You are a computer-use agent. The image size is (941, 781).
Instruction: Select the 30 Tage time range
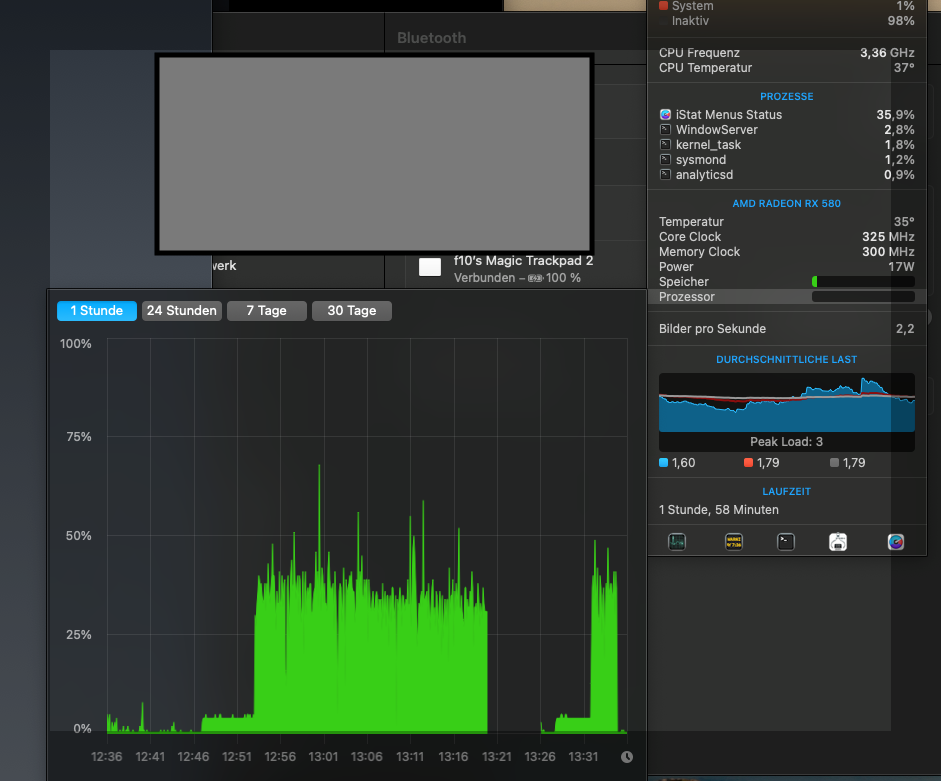351,311
